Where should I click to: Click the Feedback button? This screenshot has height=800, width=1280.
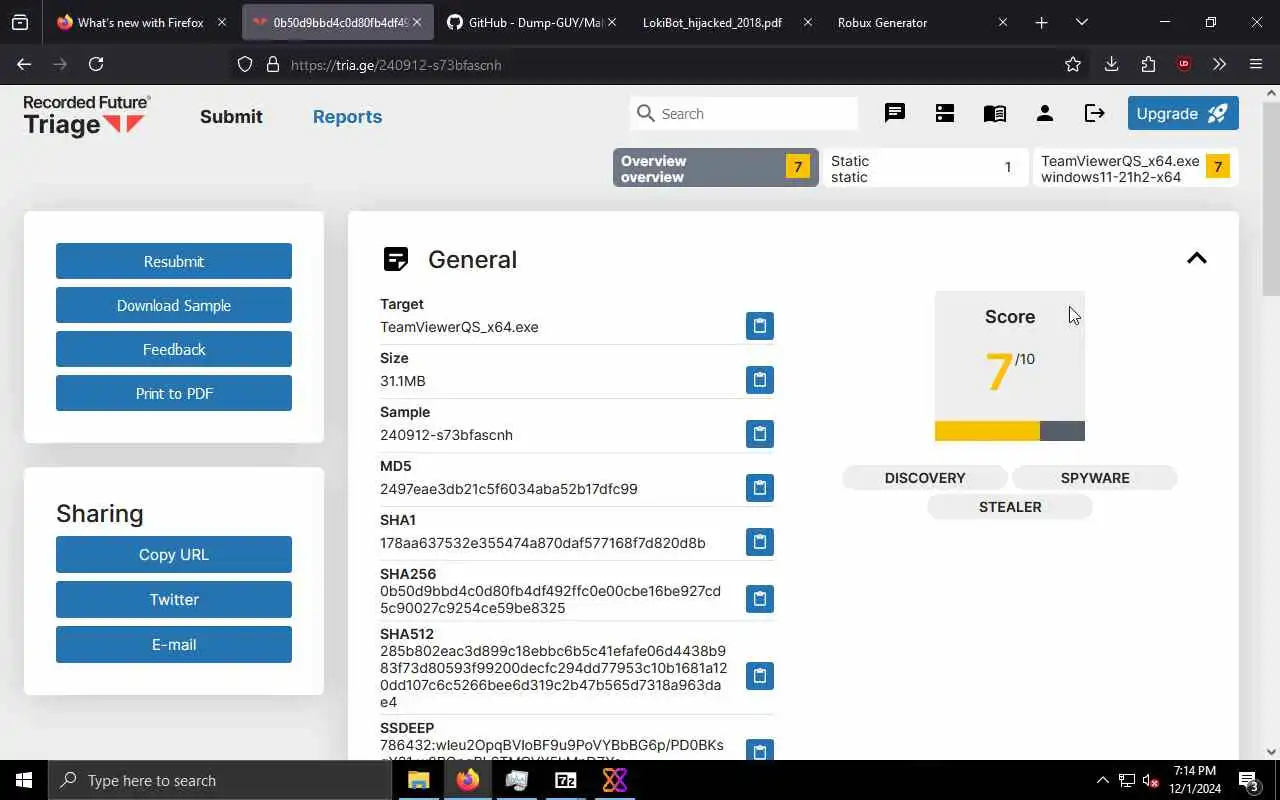(174, 349)
